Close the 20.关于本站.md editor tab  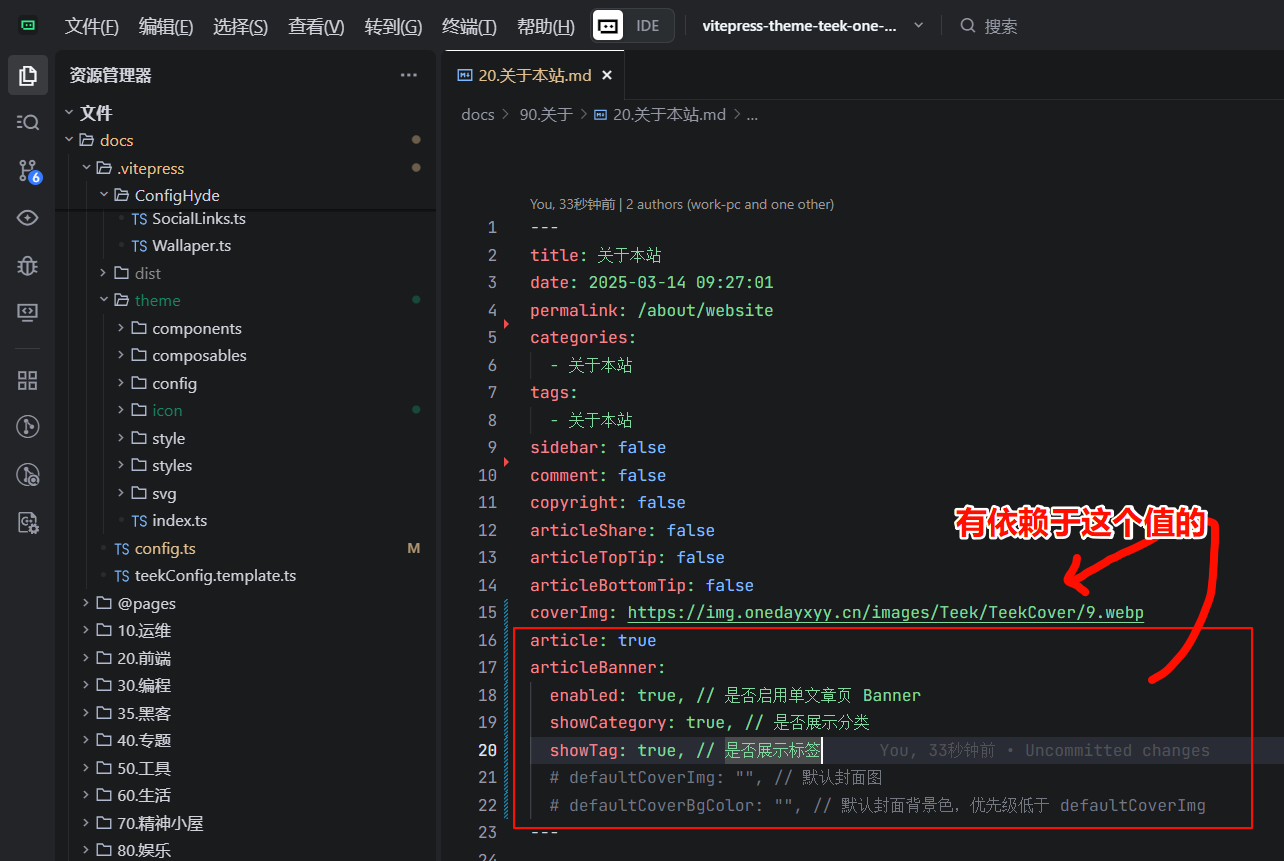coord(606,75)
